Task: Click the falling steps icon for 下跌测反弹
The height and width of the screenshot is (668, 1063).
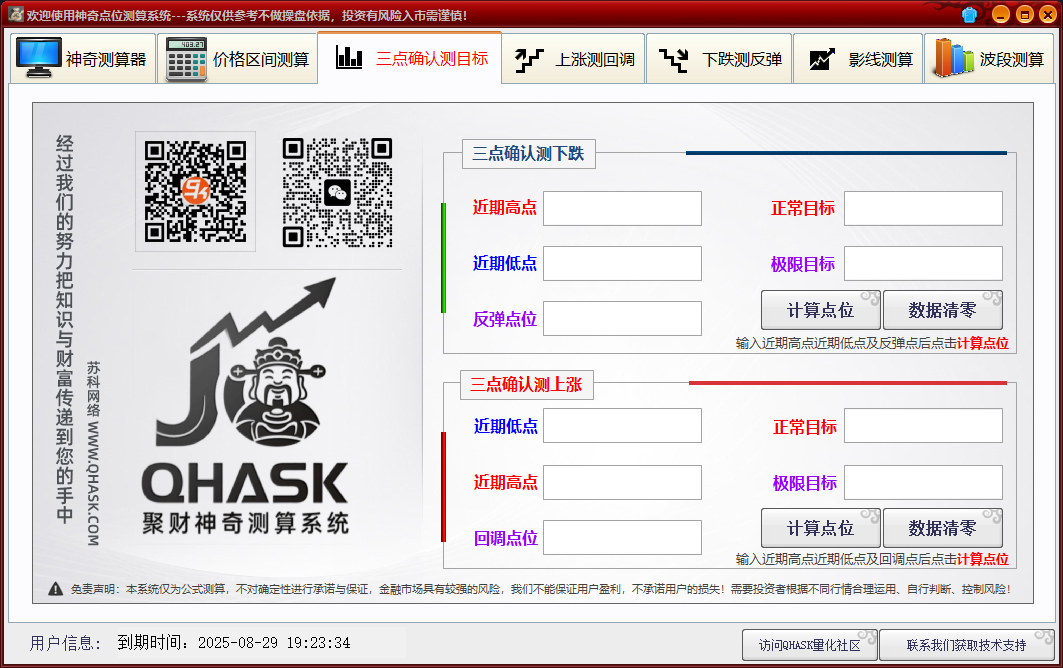Action: (675, 60)
